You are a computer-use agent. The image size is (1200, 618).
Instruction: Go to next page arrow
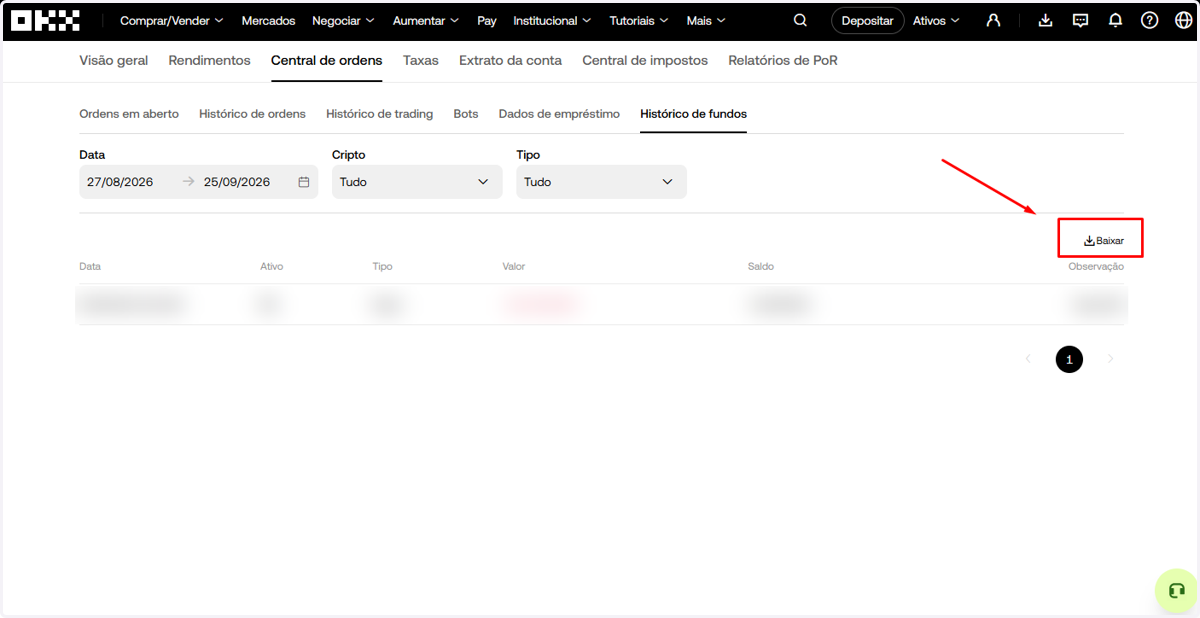(x=1110, y=358)
